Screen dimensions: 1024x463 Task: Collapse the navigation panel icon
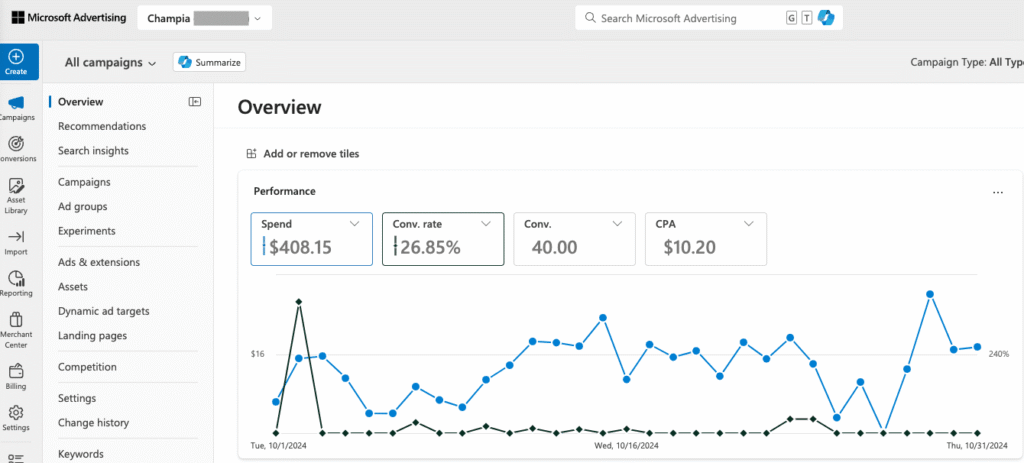(x=195, y=101)
